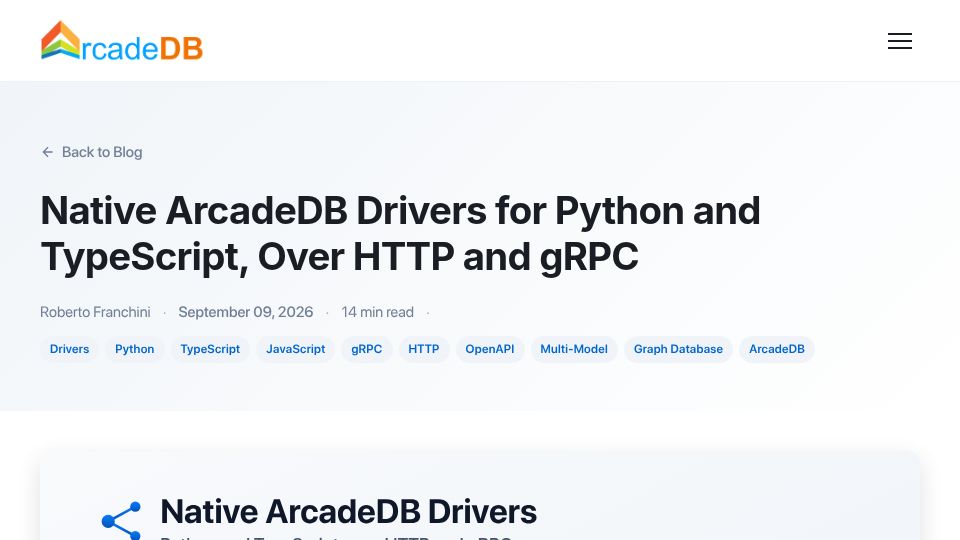
Task: Select the Graph Database tag
Action: point(678,349)
